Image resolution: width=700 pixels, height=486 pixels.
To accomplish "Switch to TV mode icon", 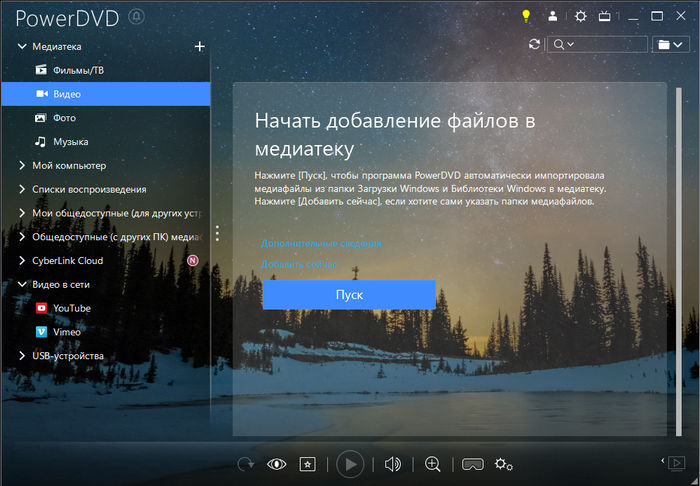I will click(604, 17).
